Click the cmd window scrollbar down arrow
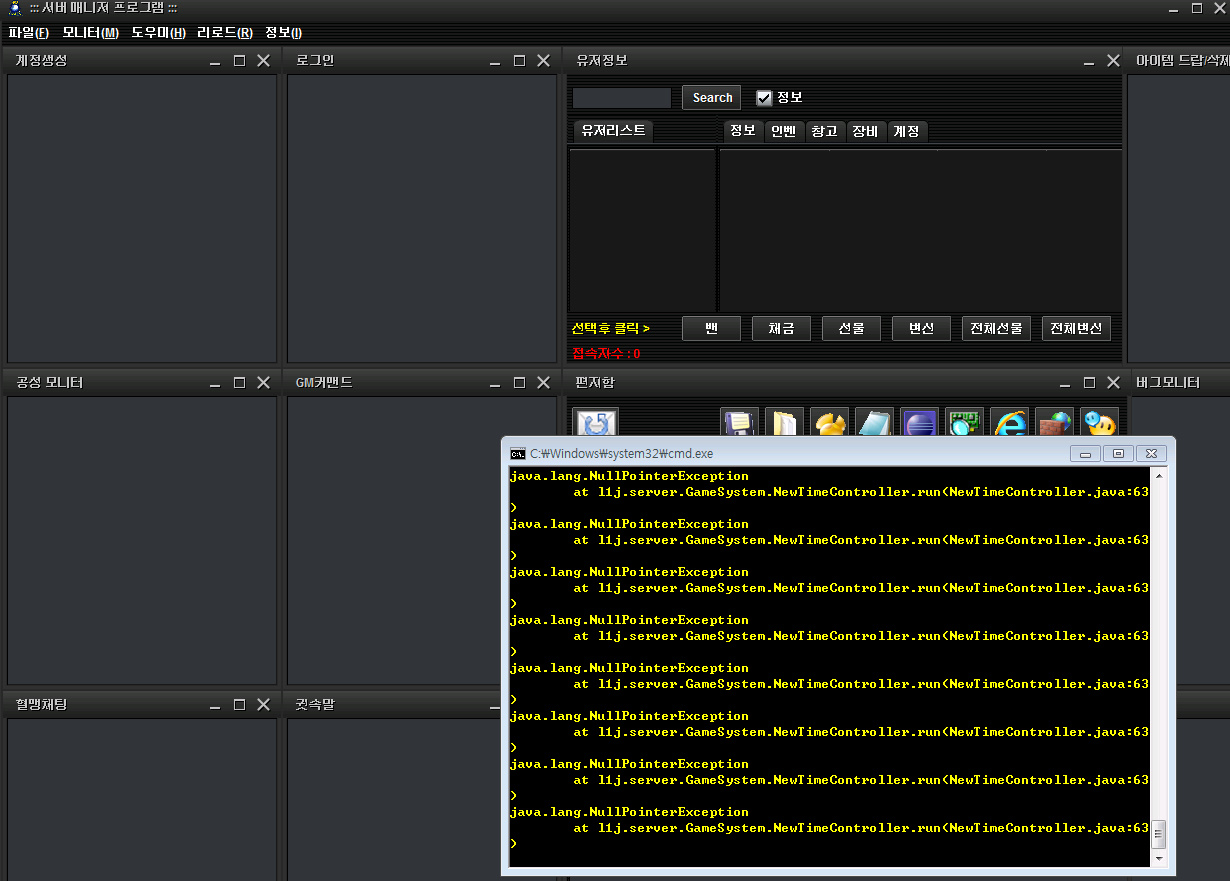This screenshot has width=1230, height=881. click(x=1159, y=859)
